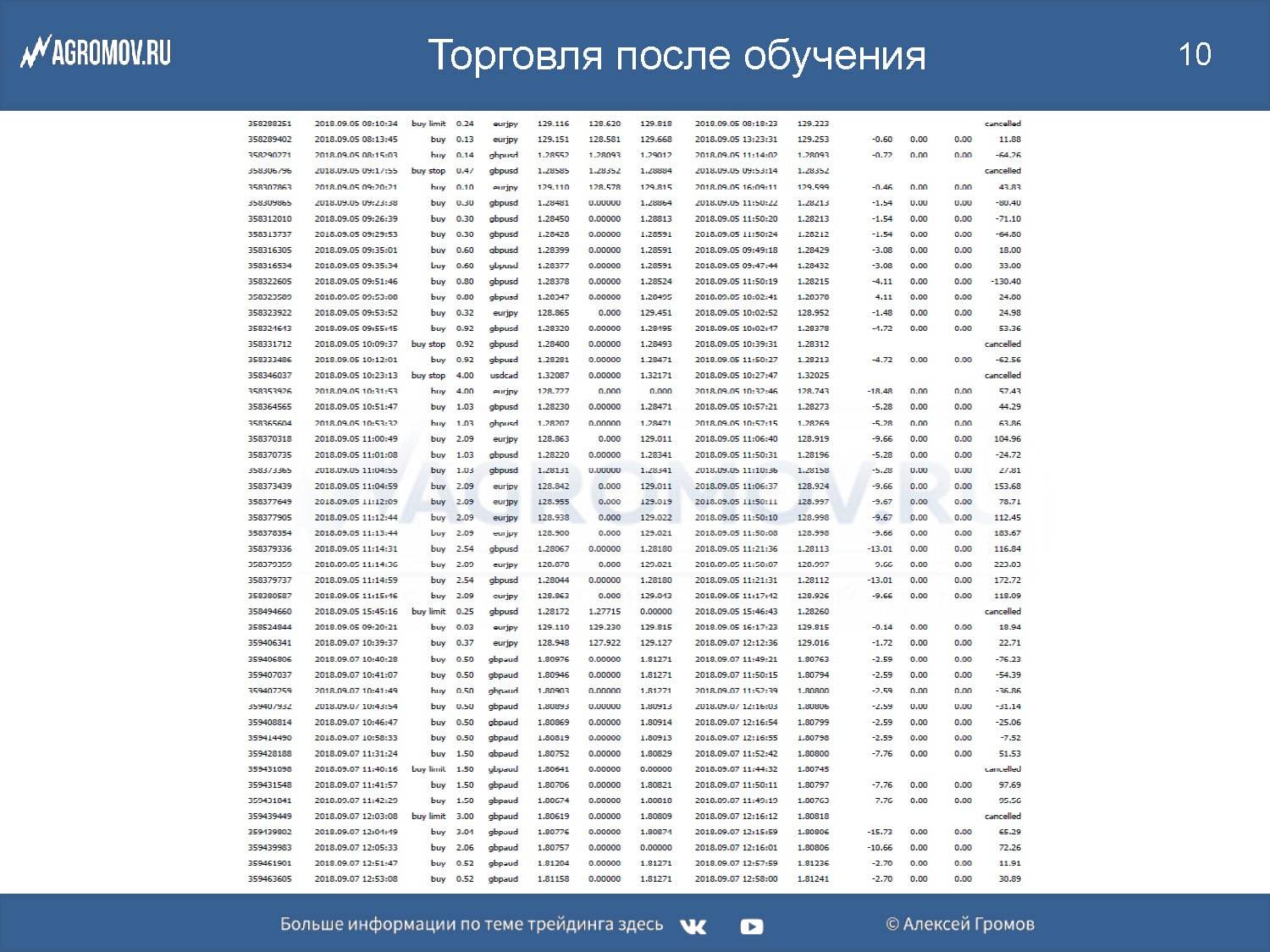The width and height of the screenshot is (1270, 952).
Task: Click the profit value 172.72
Action: [1008, 581]
